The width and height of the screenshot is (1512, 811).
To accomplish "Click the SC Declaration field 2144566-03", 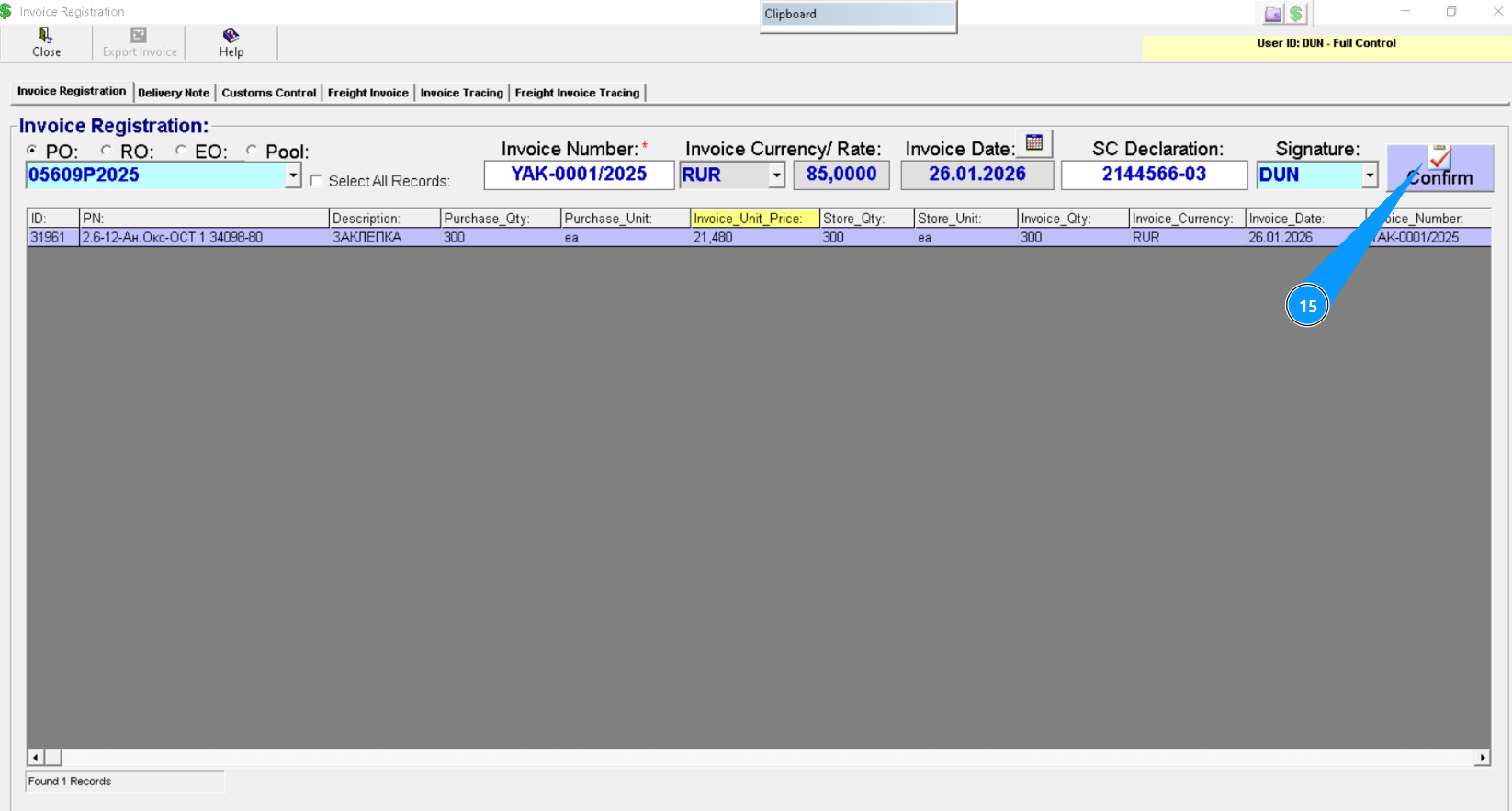I will pos(1154,175).
